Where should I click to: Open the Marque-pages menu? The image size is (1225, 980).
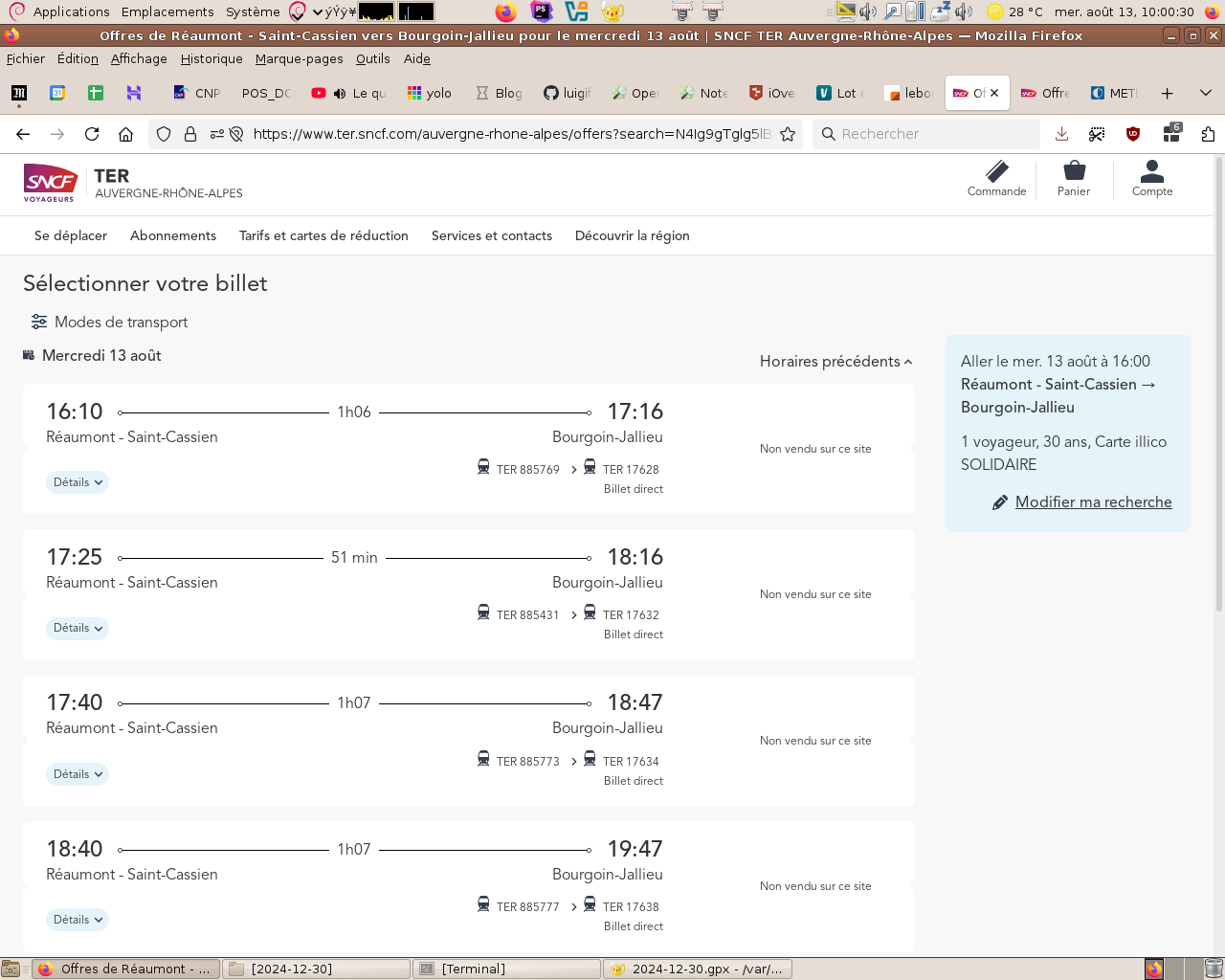[x=299, y=58]
